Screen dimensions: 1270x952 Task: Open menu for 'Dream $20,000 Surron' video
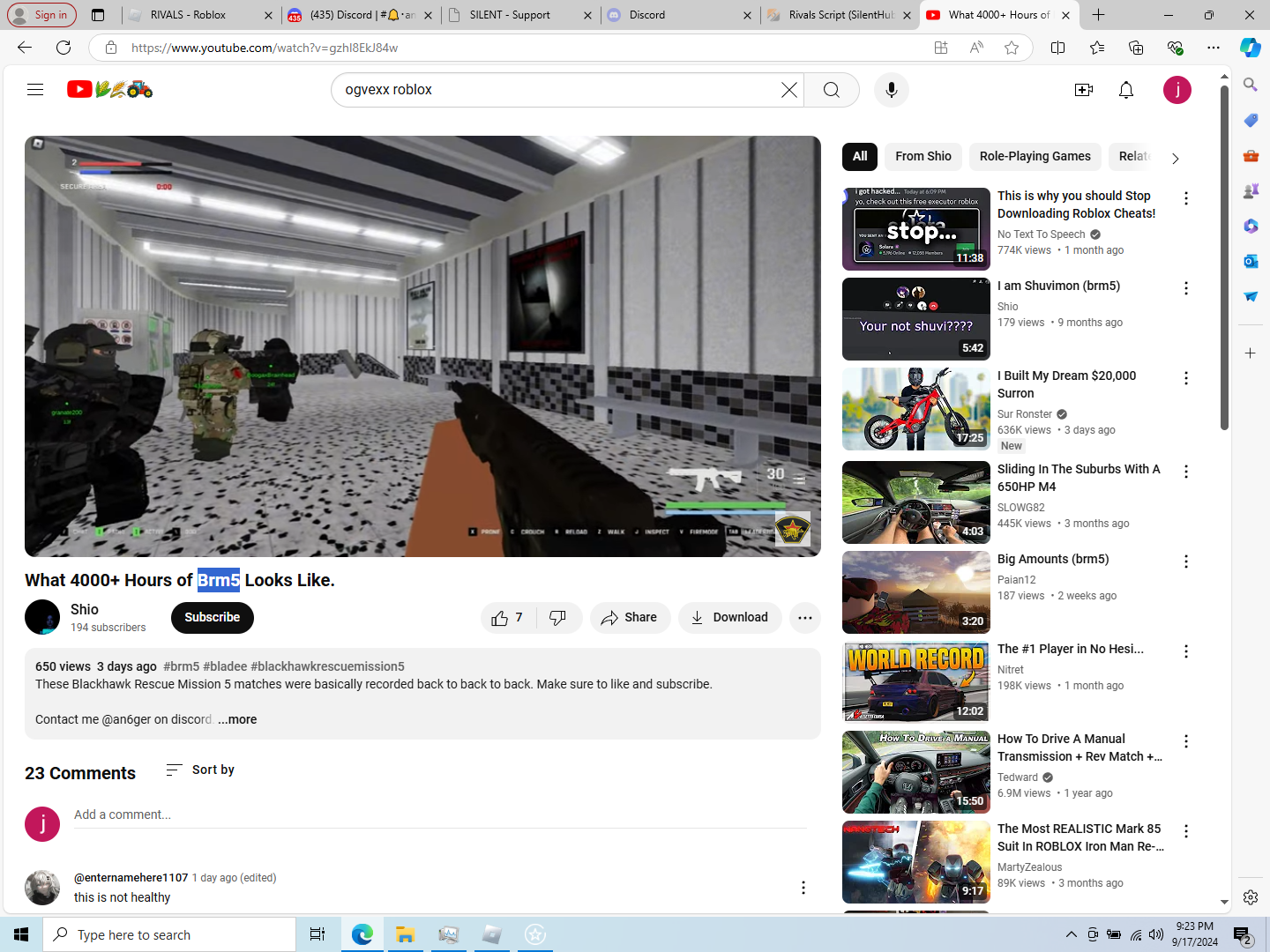[x=1186, y=378]
